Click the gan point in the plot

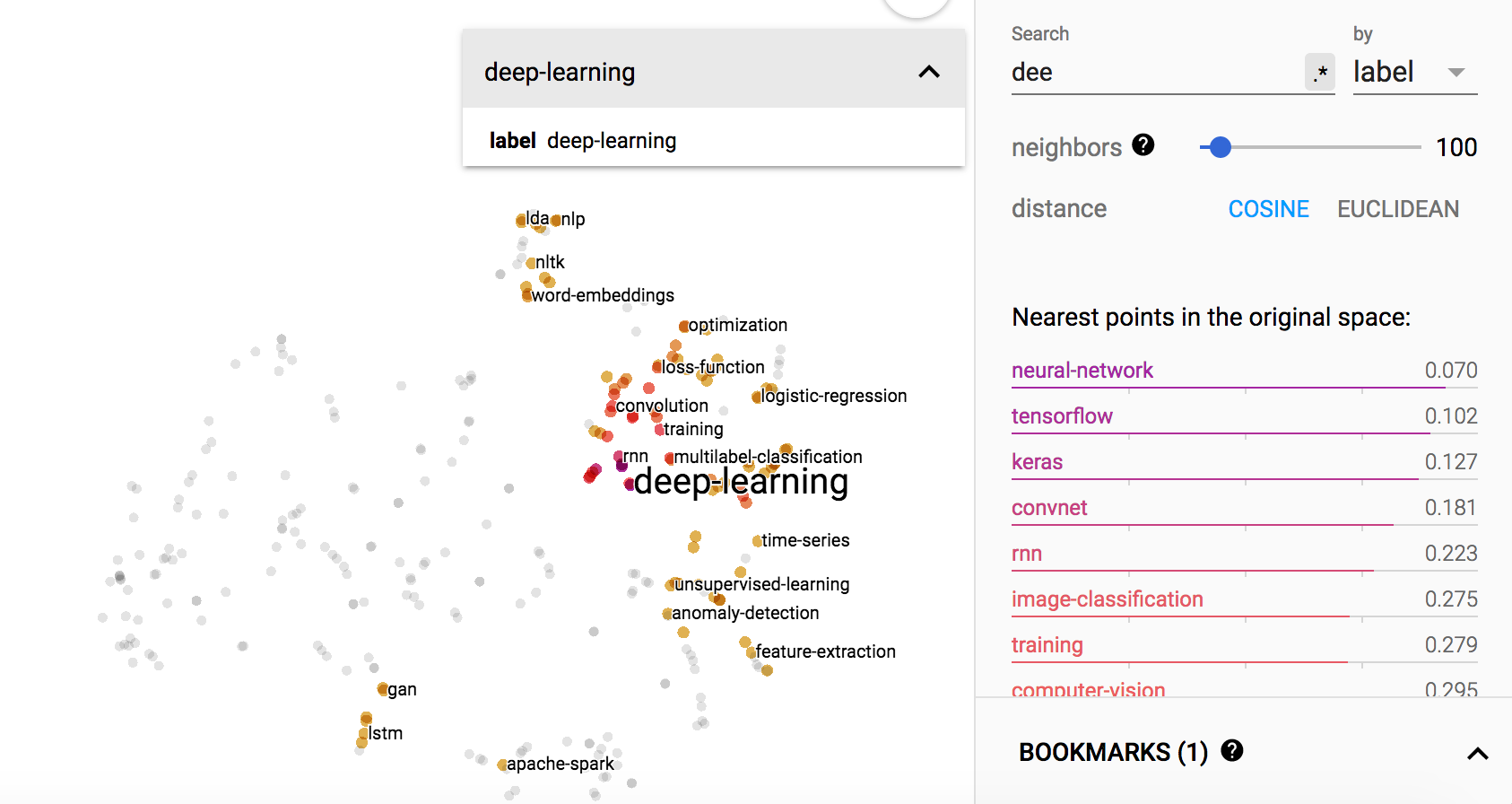point(383,689)
